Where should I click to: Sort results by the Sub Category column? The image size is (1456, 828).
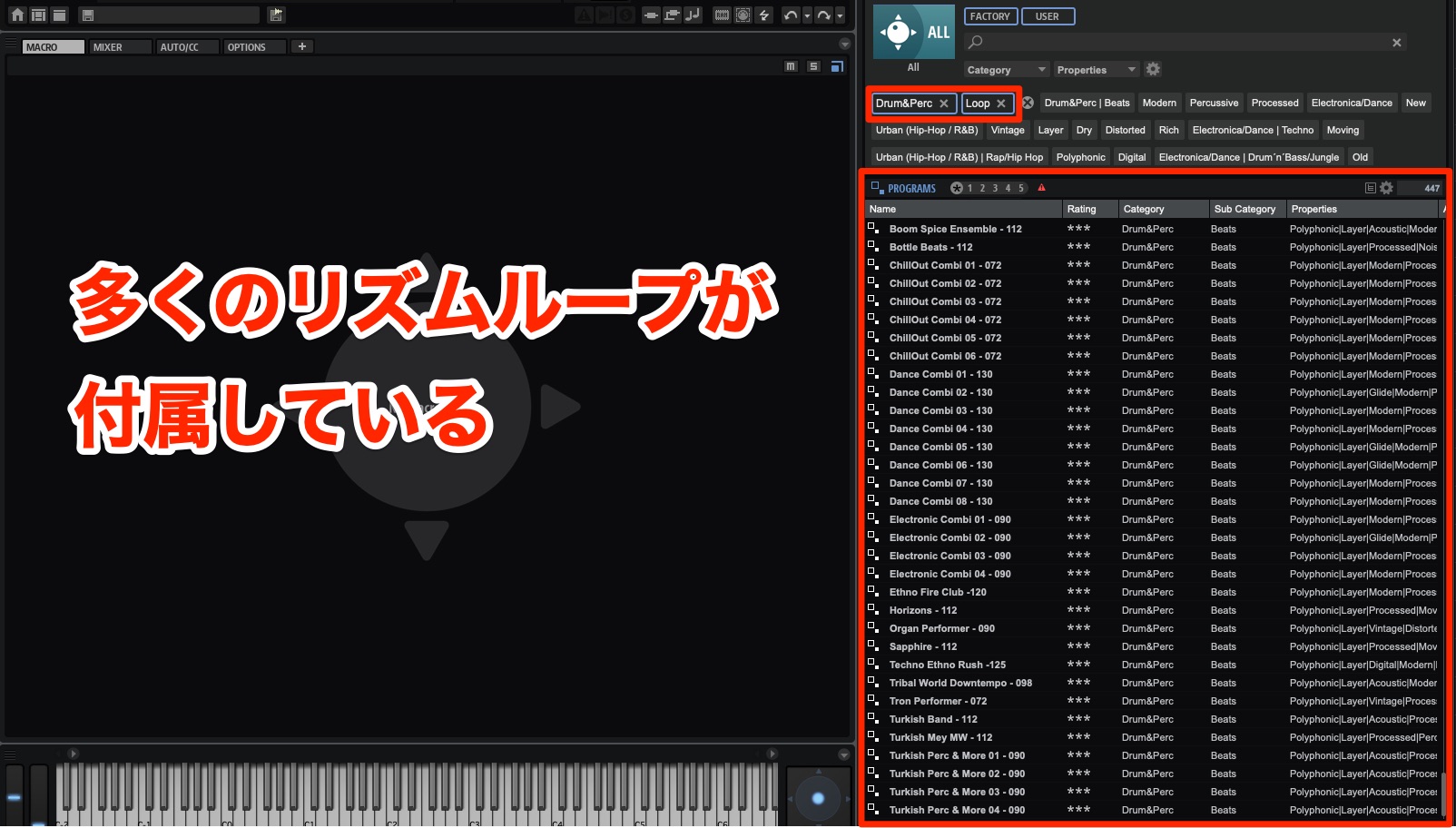(1248, 209)
